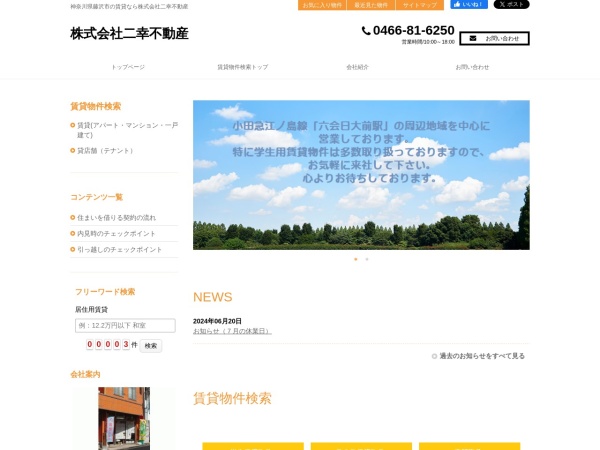Click the hero banner sky image
Viewport: 600px width, 450px height.
tap(361, 175)
